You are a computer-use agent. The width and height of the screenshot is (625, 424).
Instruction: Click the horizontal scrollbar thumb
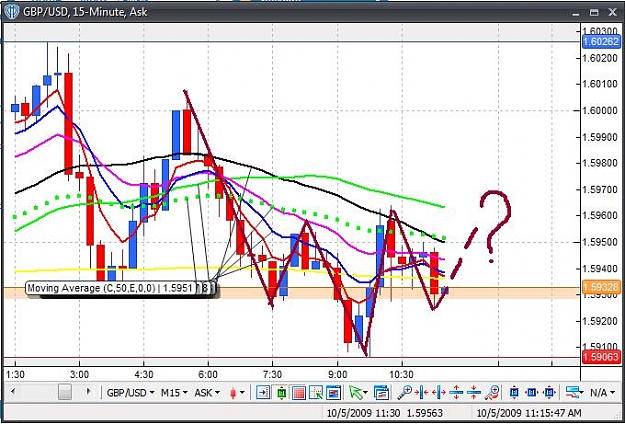[65, 392]
